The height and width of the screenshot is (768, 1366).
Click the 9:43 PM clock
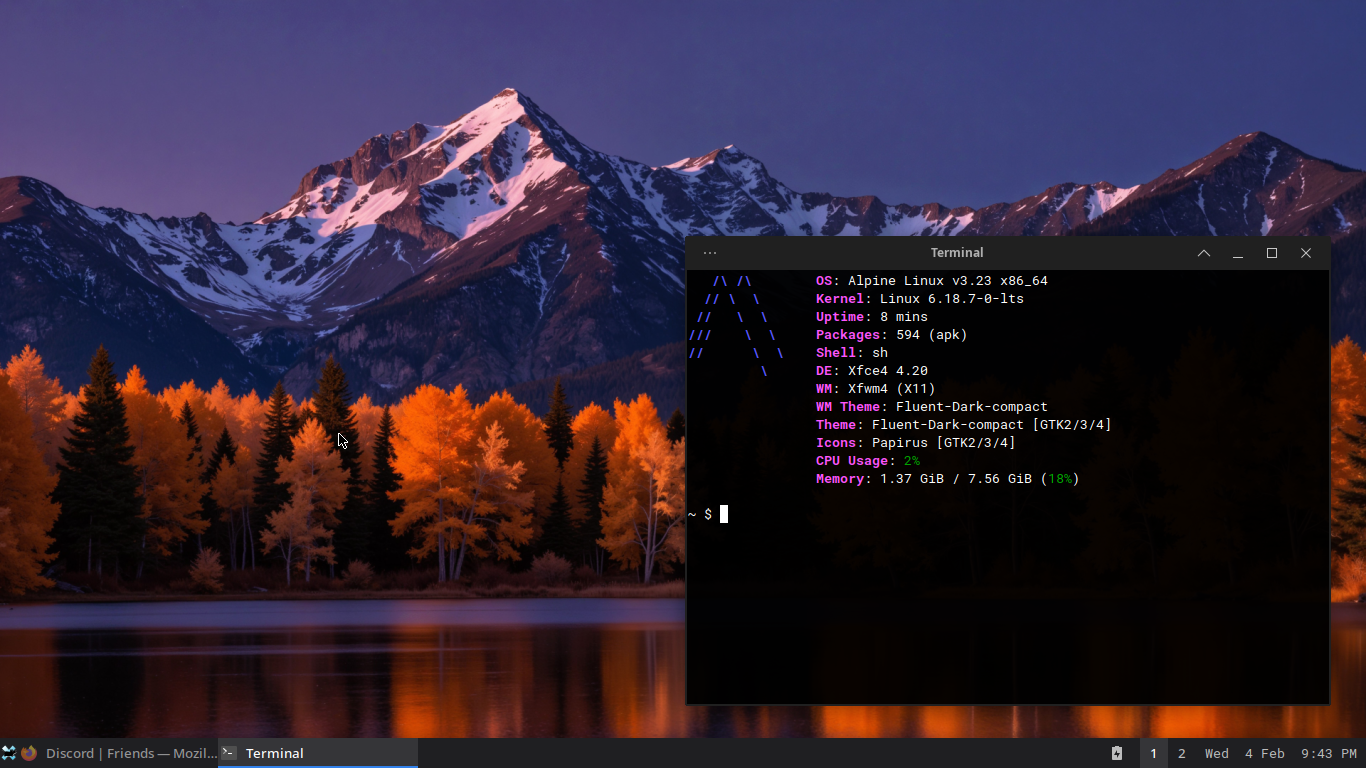pos(1329,753)
